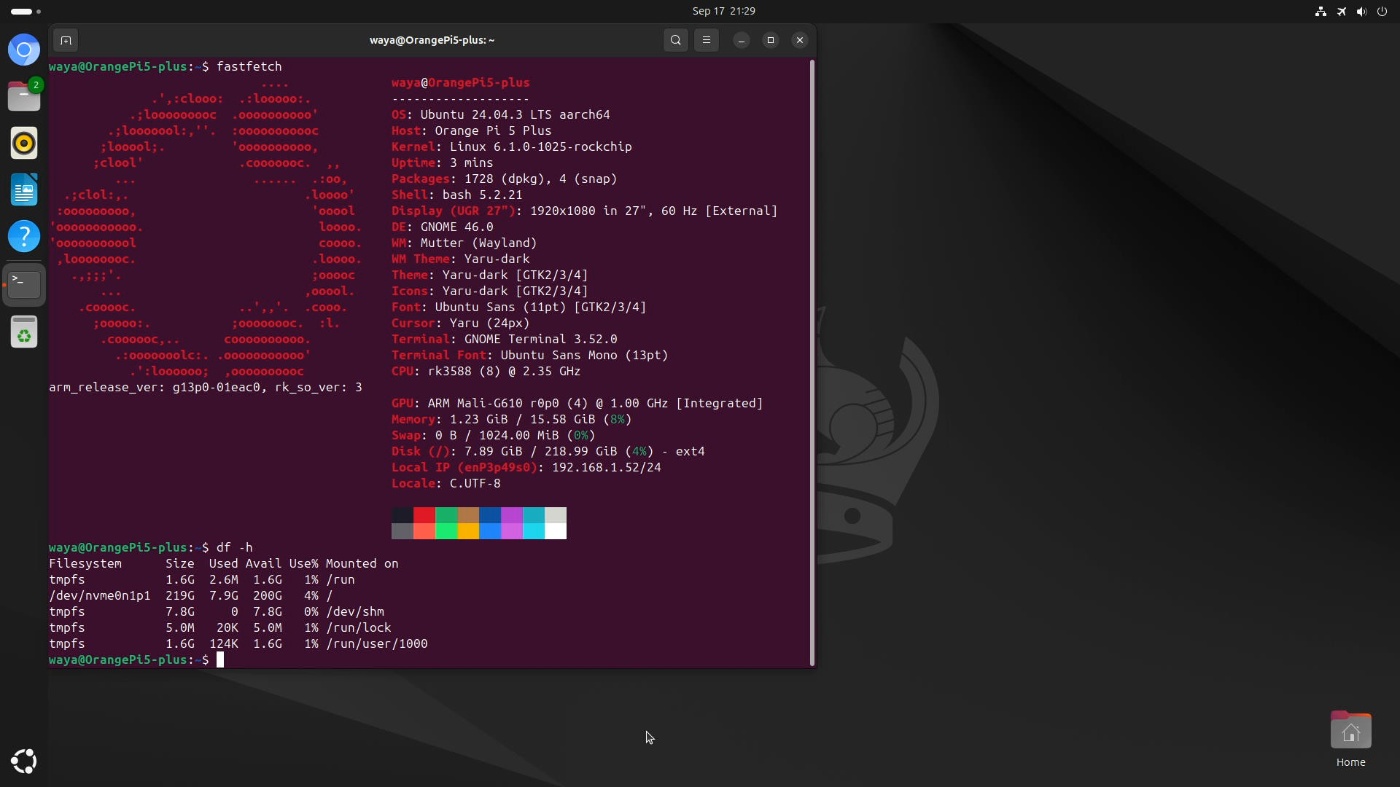Image resolution: width=1400 pixels, height=787 pixels.
Task: Launch Rhythmbox music player from the dock
Action: point(24,143)
